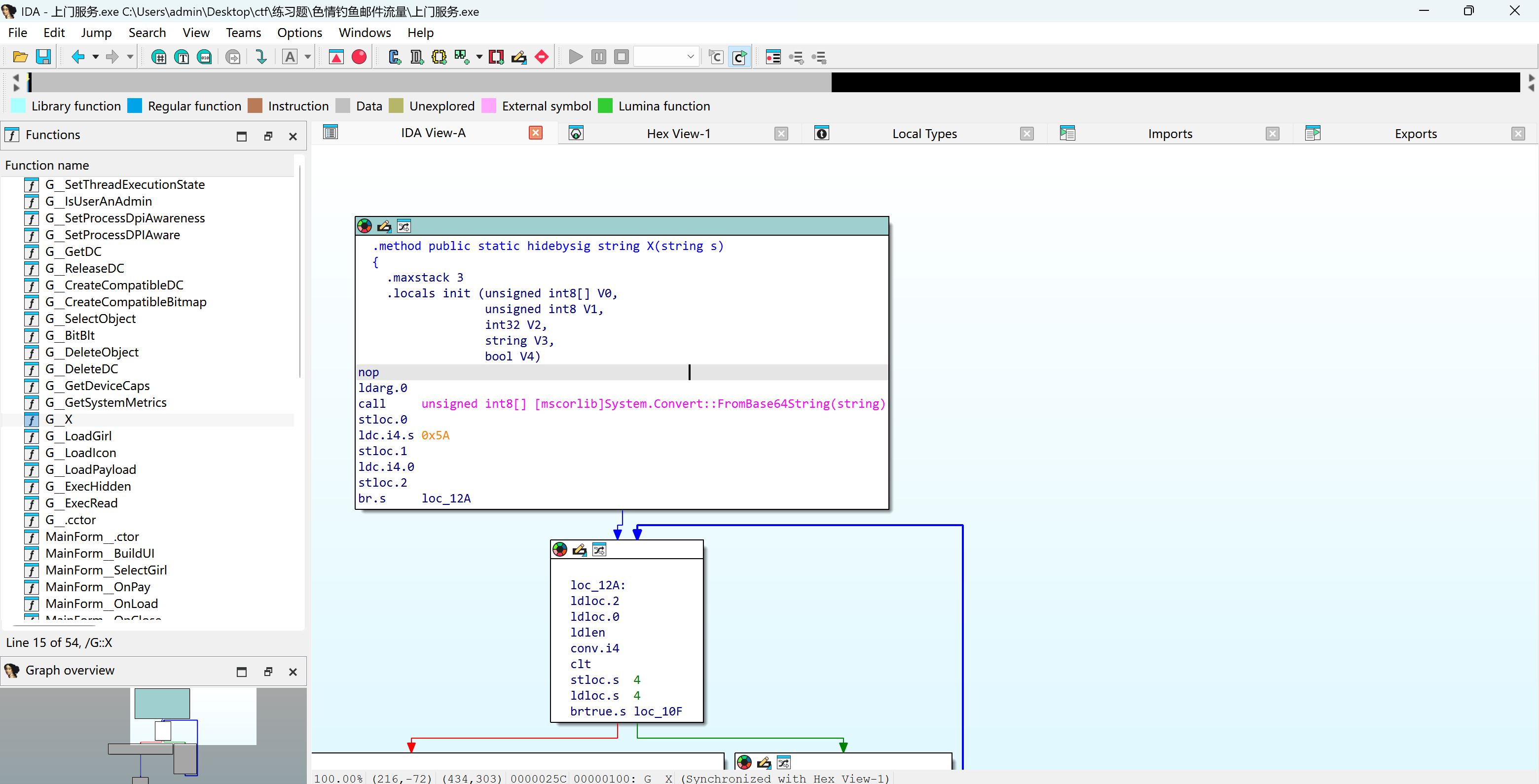Click the delete-watch list icon
1539x784 pixels.
(x=818, y=57)
